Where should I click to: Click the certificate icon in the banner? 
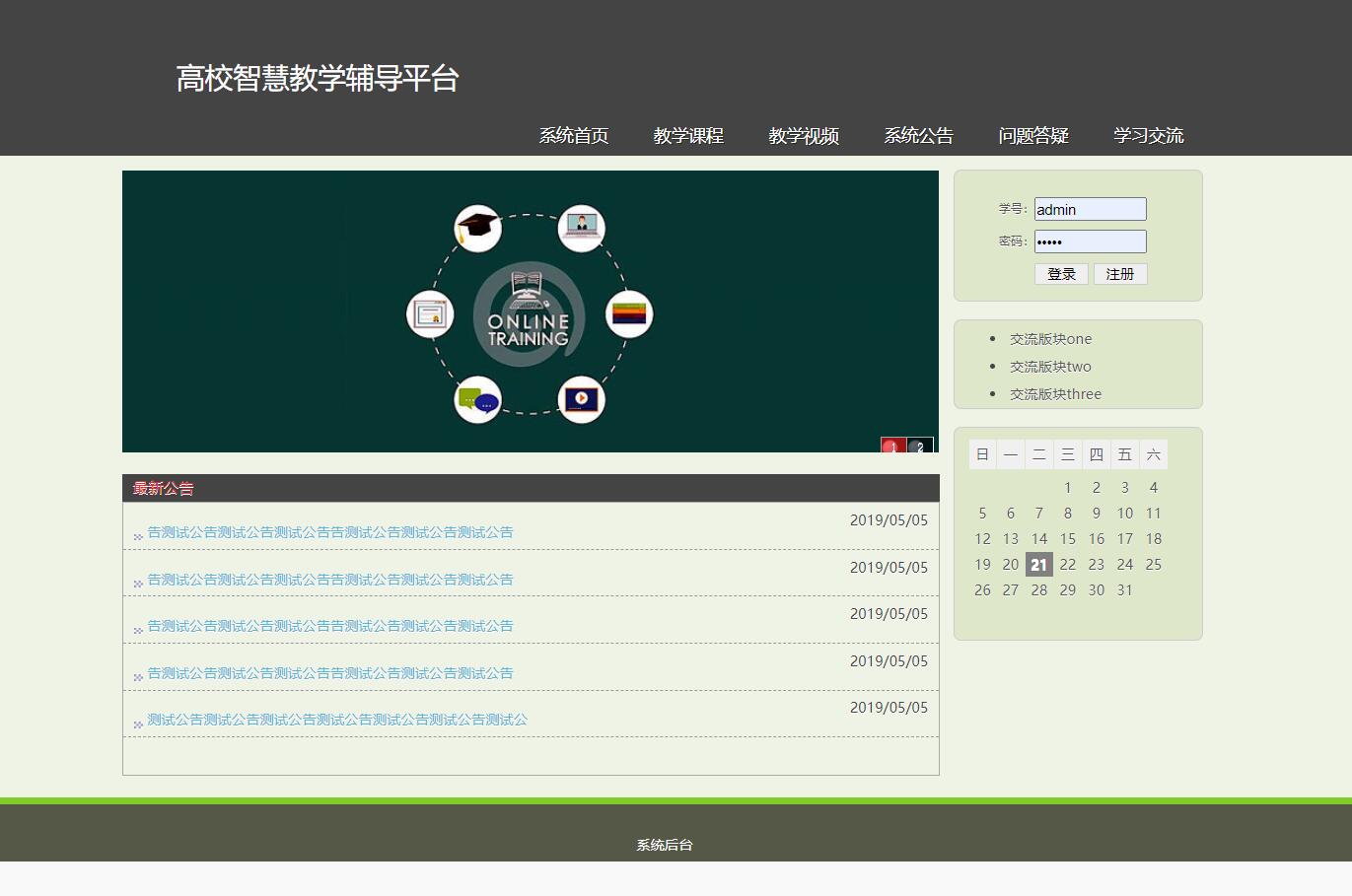(x=431, y=313)
